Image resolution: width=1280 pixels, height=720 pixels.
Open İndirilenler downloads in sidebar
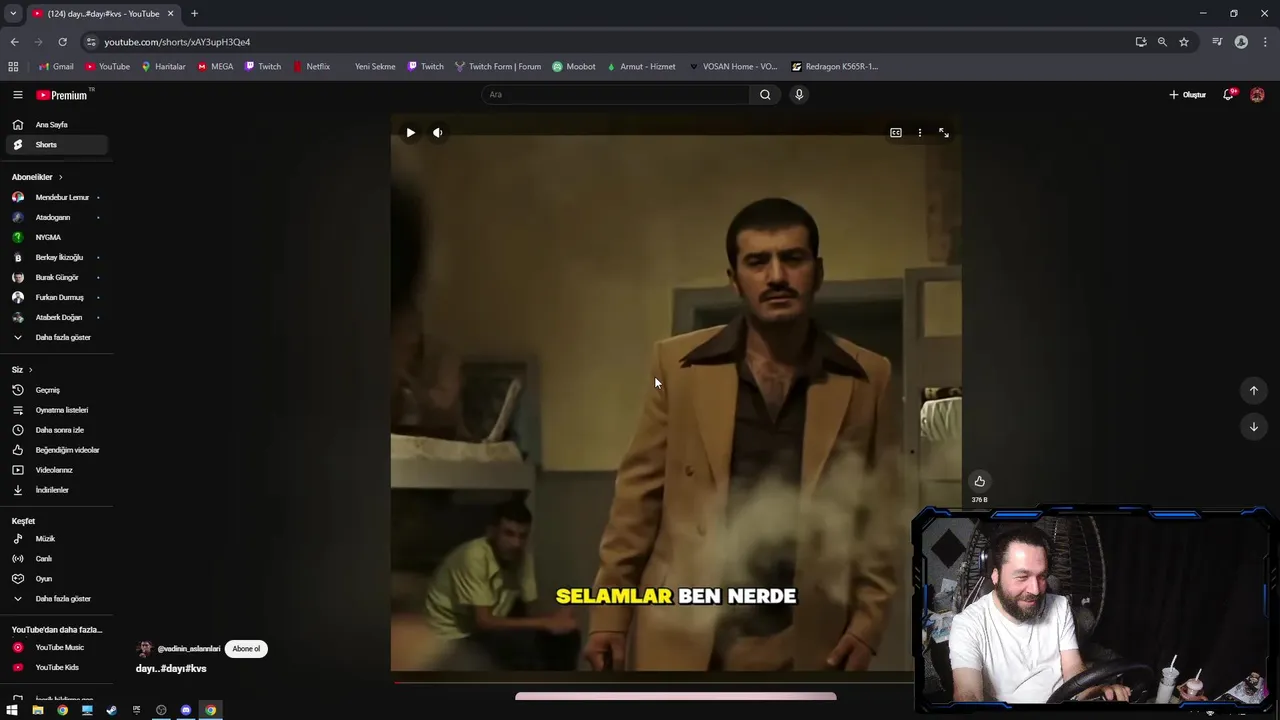(56, 490)
